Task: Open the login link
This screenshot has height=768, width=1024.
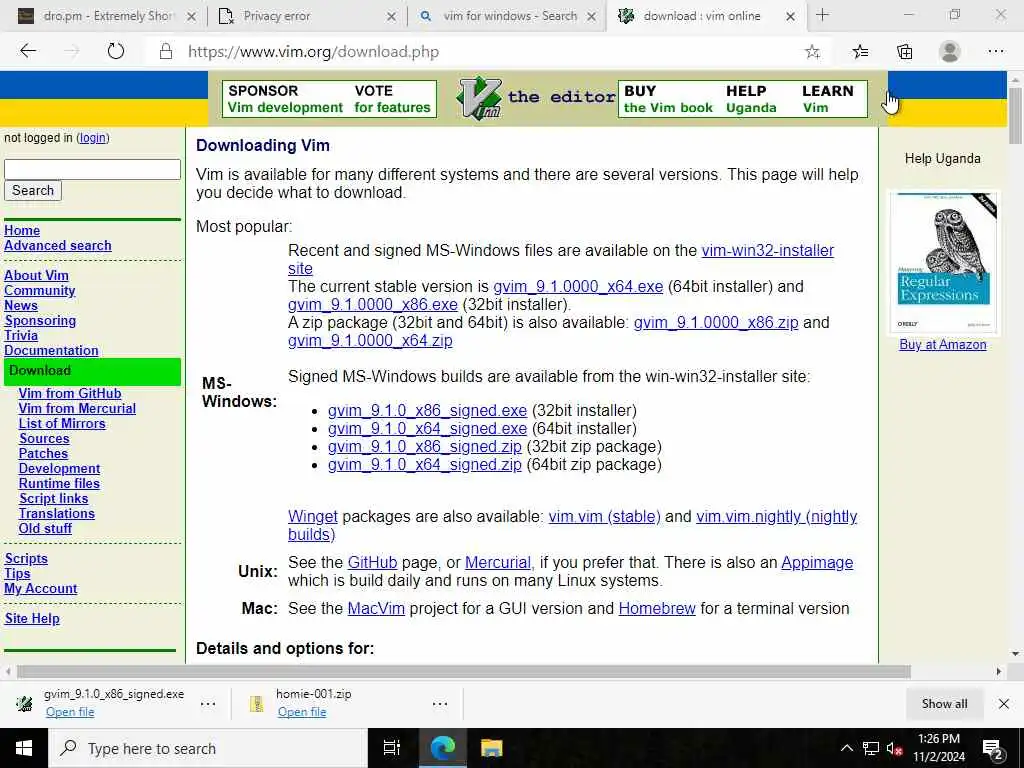Action: [93, 138]
